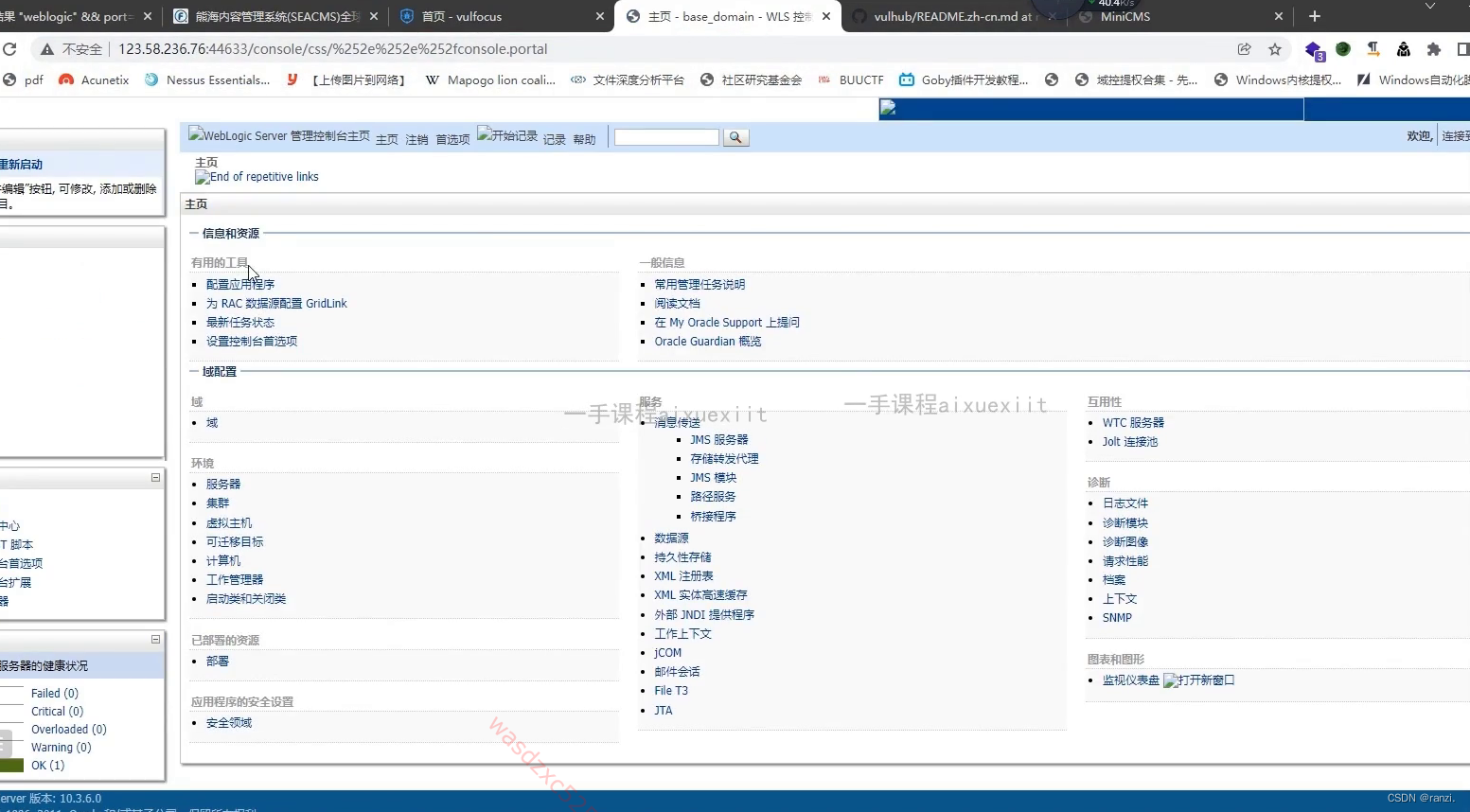This screenshot has height=812, width=1470.
Task: Open the JMS 服务器 link
Action: point(719,440)
